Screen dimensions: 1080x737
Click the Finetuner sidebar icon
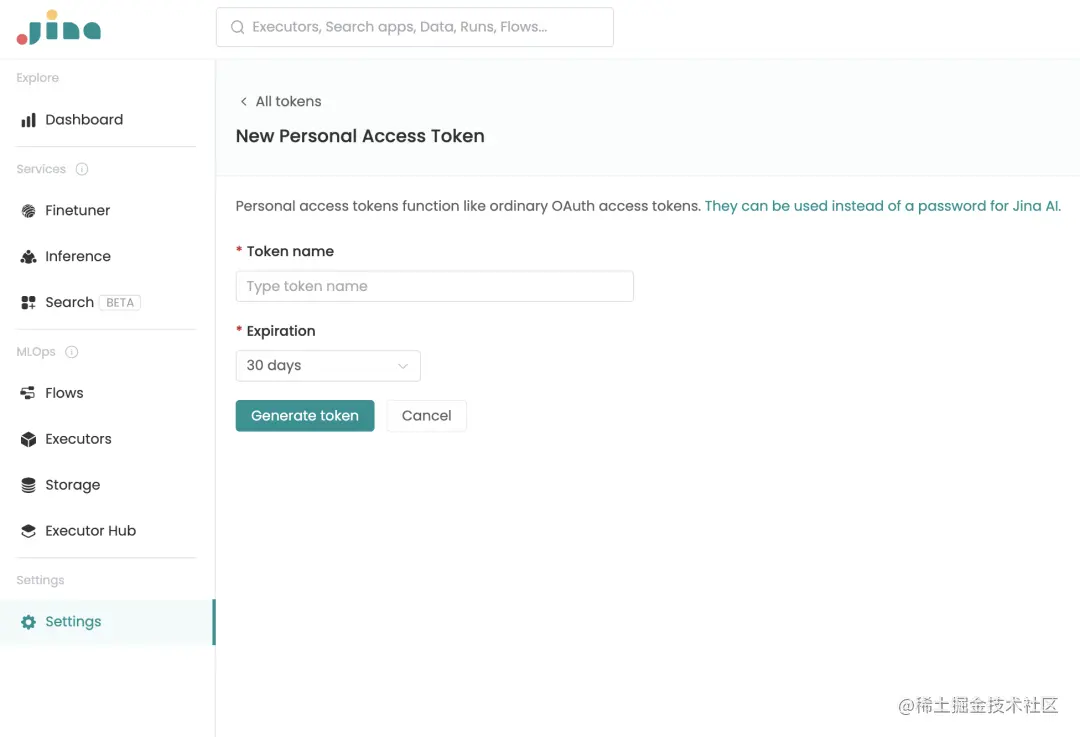coord(28,211)
